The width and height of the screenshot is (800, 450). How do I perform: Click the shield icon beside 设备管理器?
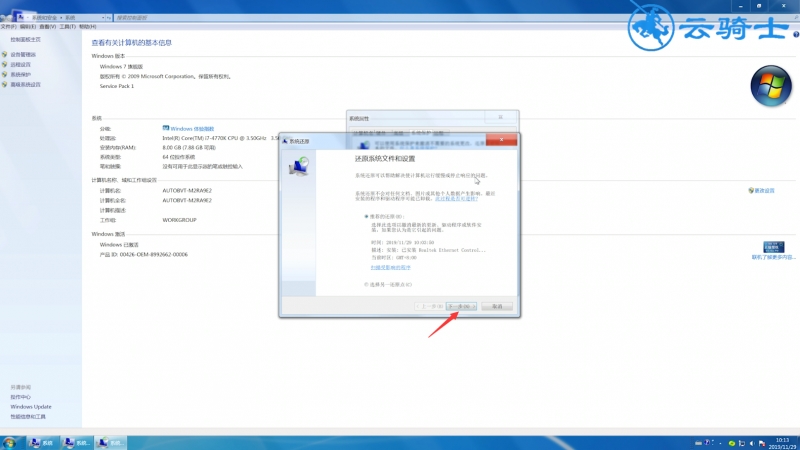[5, 55]
